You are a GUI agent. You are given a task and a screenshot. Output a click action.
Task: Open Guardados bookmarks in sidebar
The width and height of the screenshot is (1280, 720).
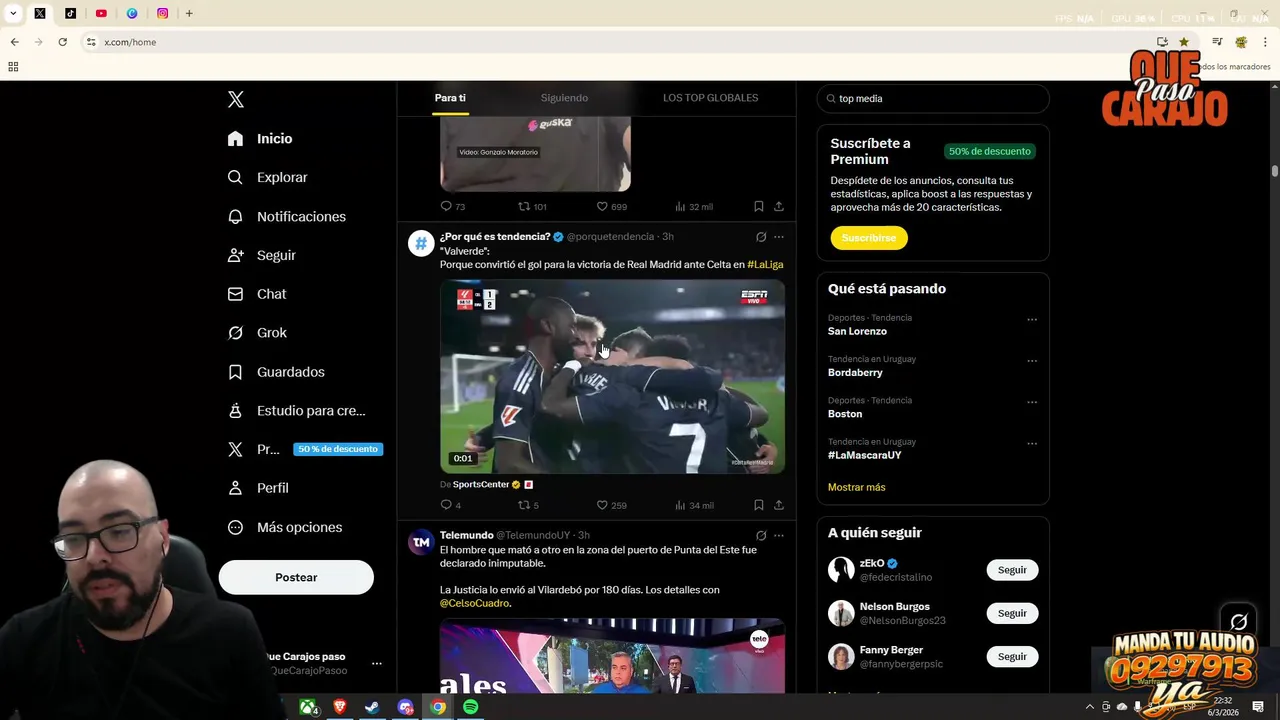[276, 372]
